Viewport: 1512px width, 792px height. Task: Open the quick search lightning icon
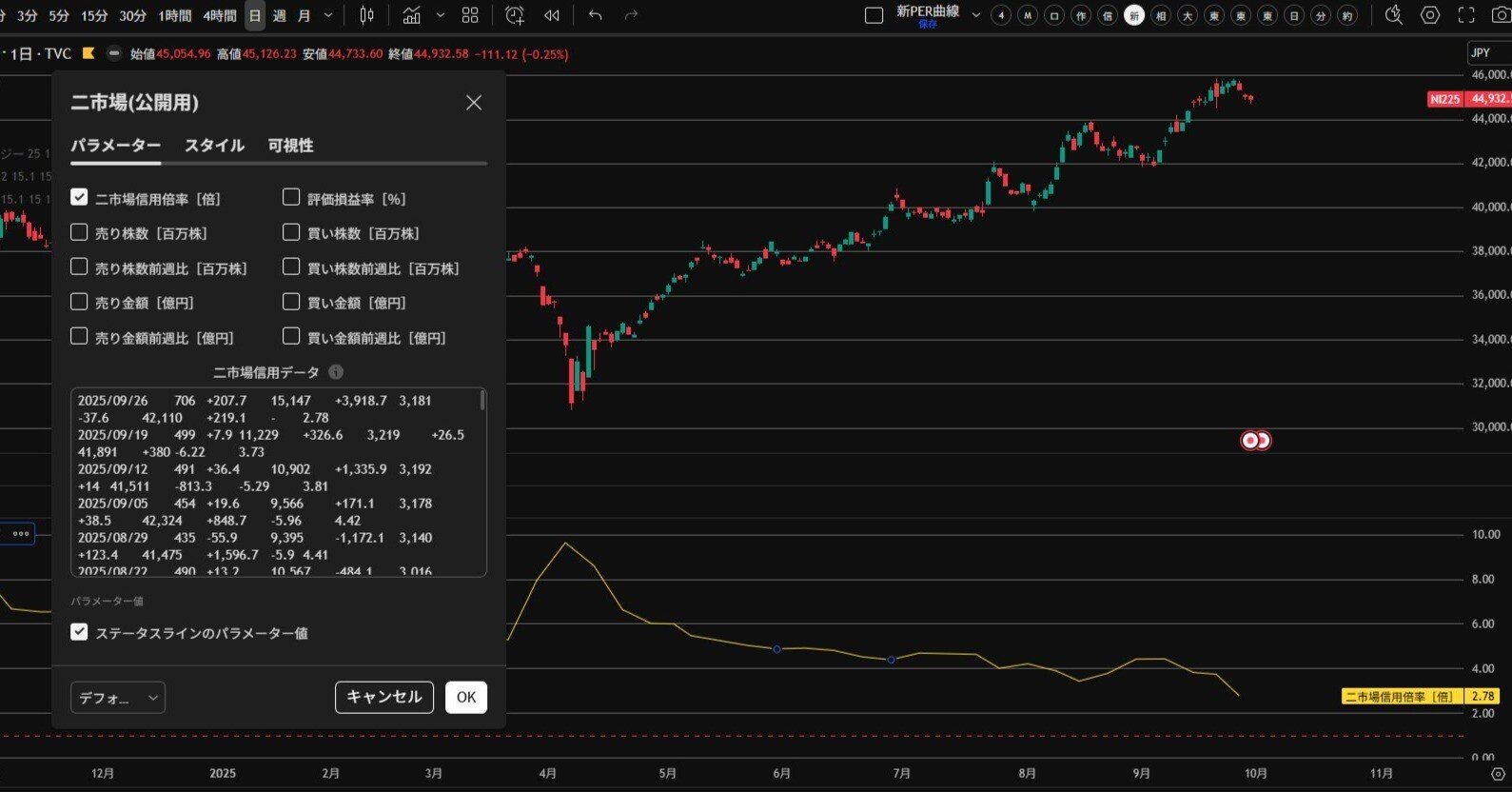click(x=1394, y=15)
